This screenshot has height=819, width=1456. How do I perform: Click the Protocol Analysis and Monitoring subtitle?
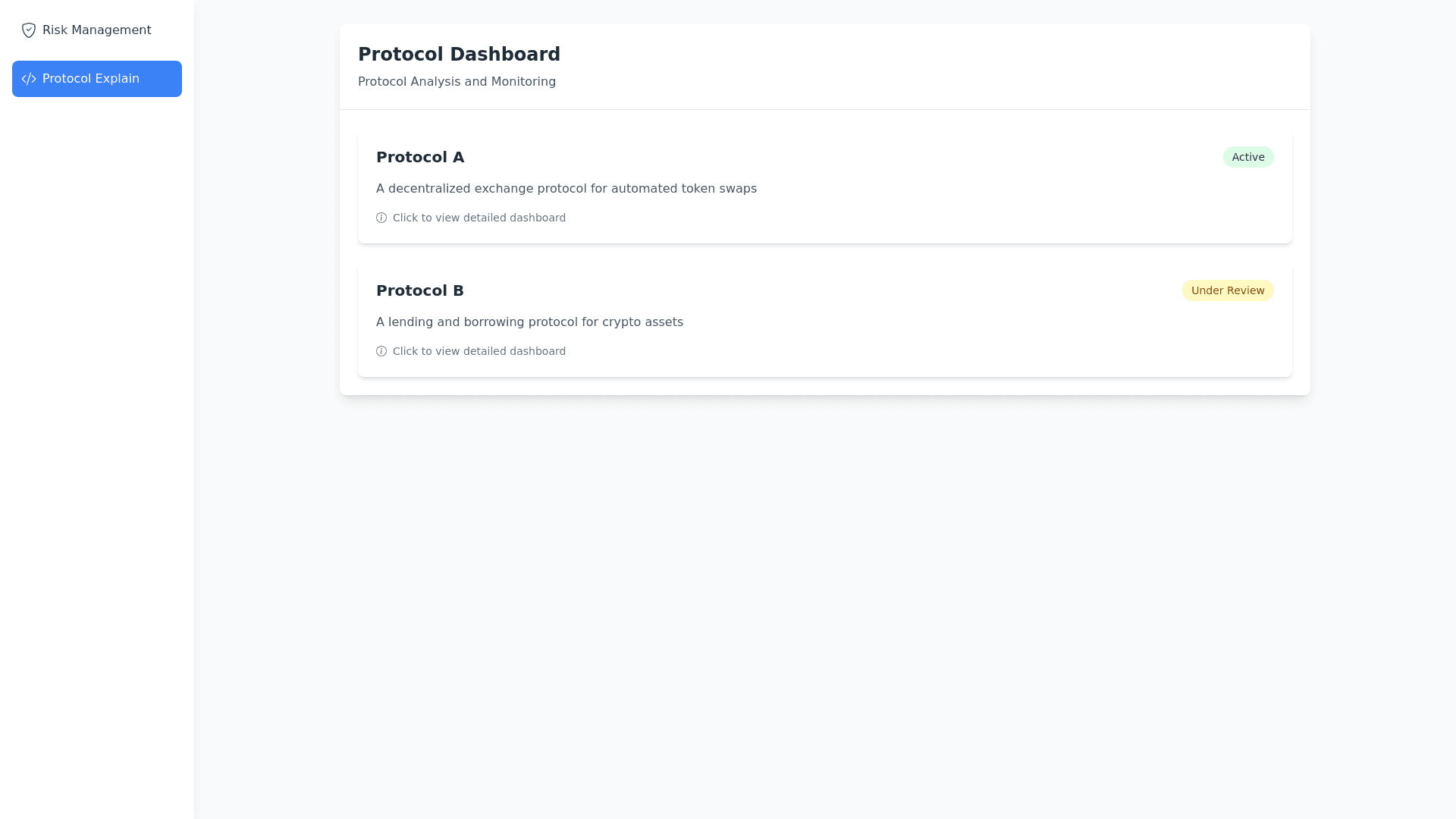(457, 82)
